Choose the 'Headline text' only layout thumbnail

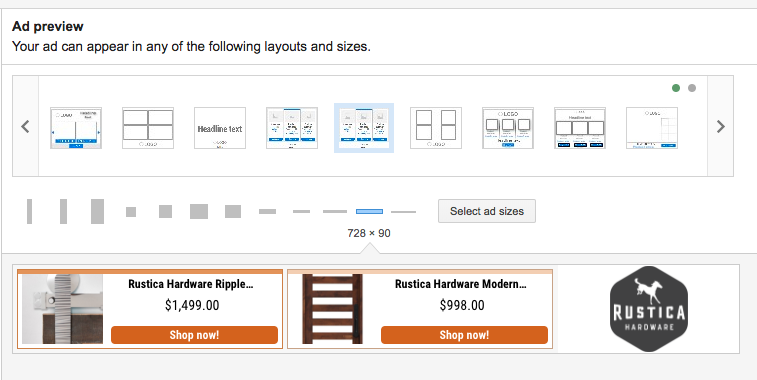(x=220, y=128)
